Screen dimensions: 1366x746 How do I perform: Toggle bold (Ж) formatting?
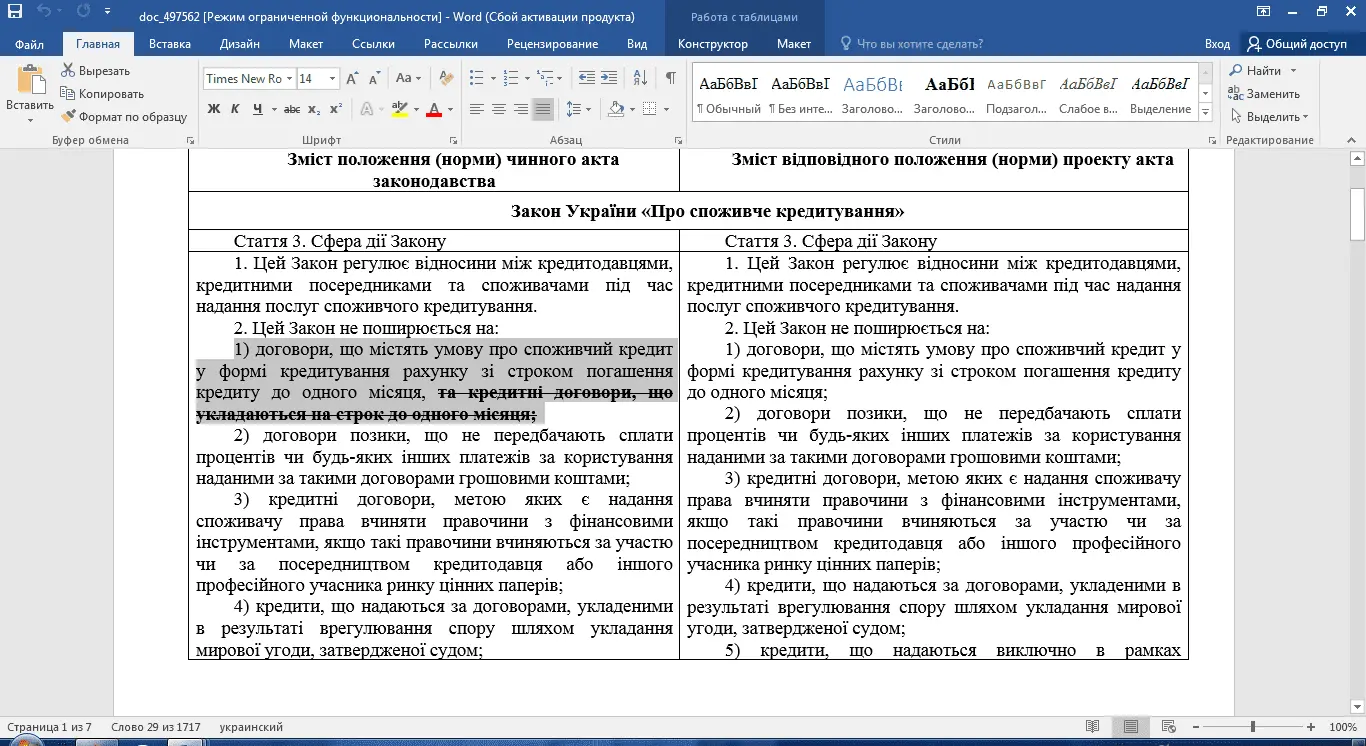[213, 109]
